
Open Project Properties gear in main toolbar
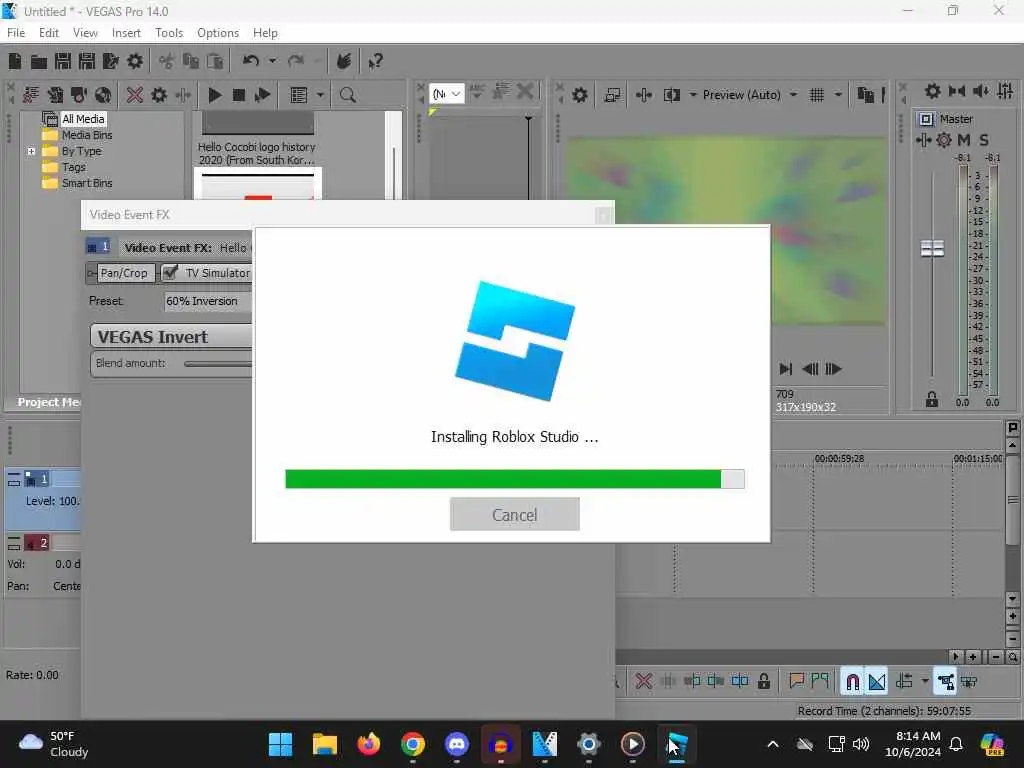[x=135, y=61]
